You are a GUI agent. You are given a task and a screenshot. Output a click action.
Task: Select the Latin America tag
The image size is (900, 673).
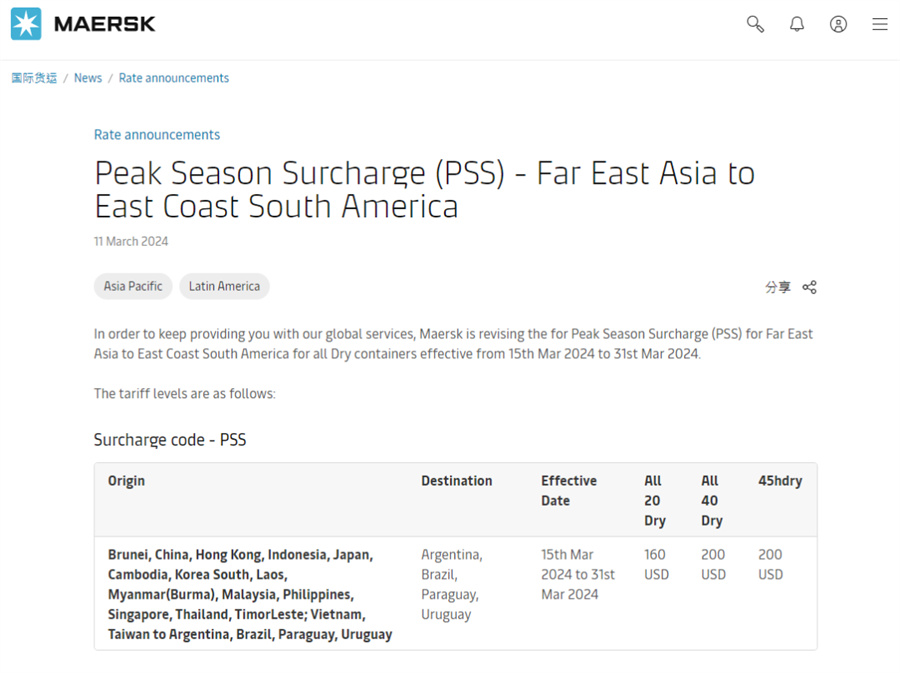tap(224, 286)
